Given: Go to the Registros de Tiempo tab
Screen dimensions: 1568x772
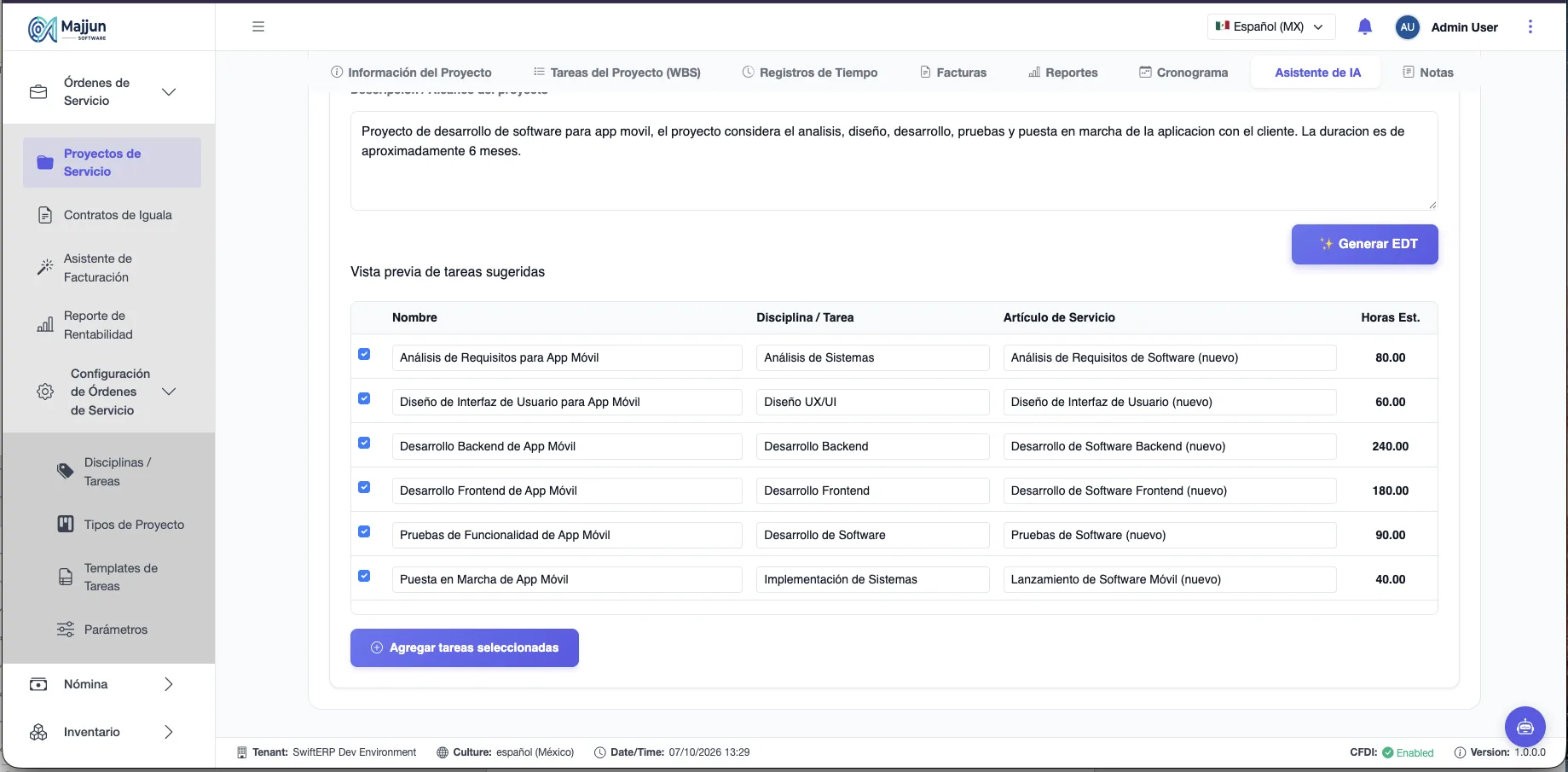Looking at the screenshot, I should click(x=810, y=73).
